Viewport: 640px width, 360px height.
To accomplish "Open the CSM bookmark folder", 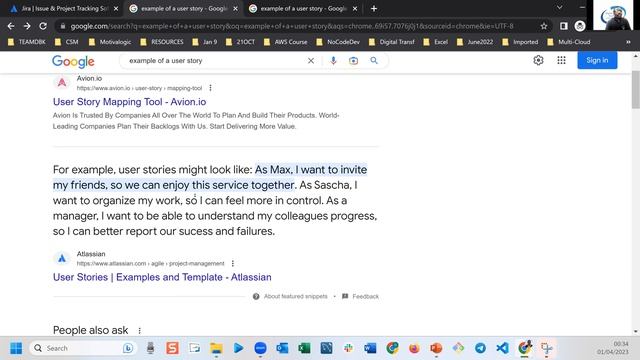I will (x=67, y=42).
